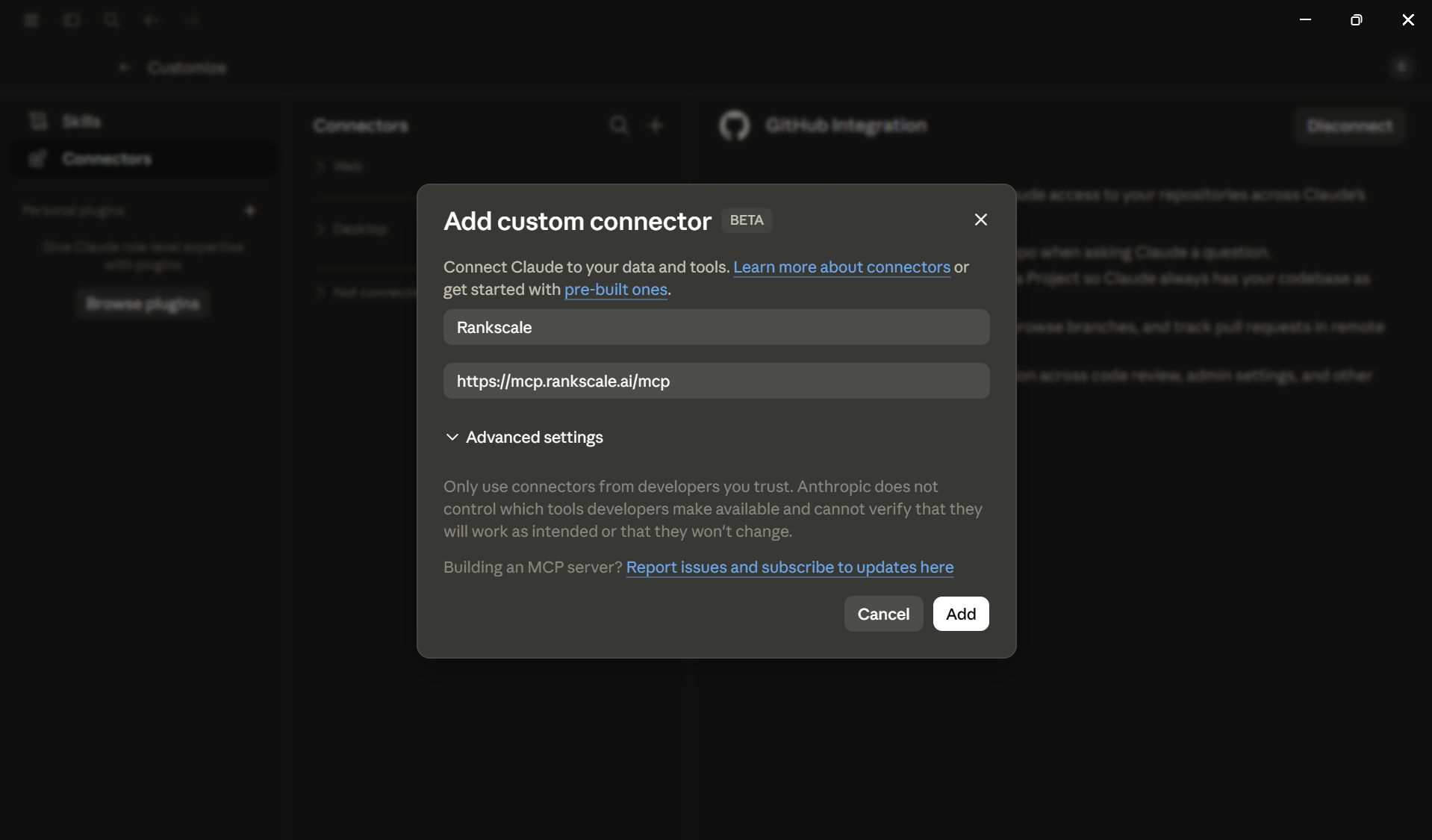Open Report issues and subscribe to updates link
The width and height of the screenshot is (1432, 840).
(790, 567)
